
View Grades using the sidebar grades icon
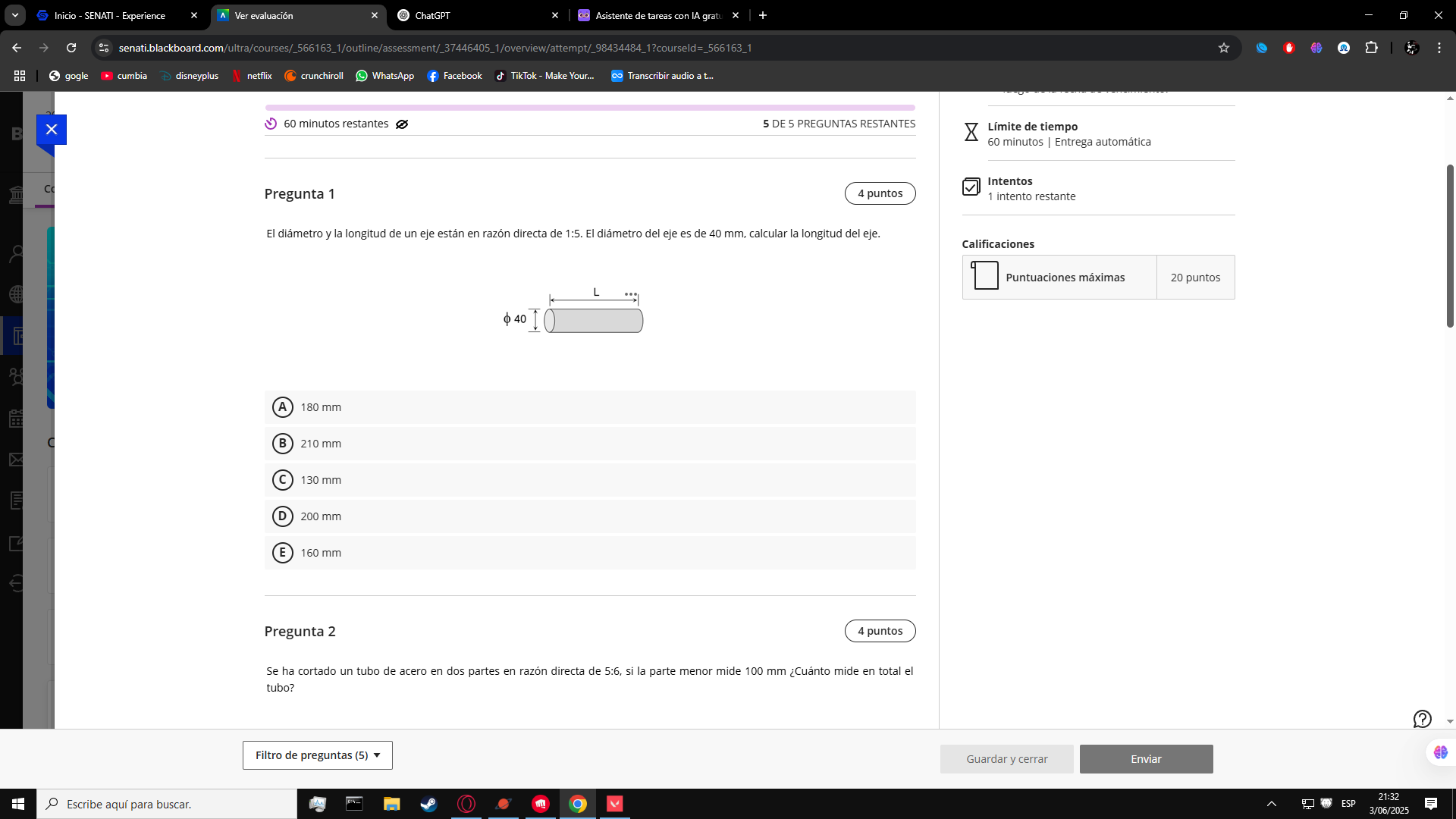click(x=17, y=500)
